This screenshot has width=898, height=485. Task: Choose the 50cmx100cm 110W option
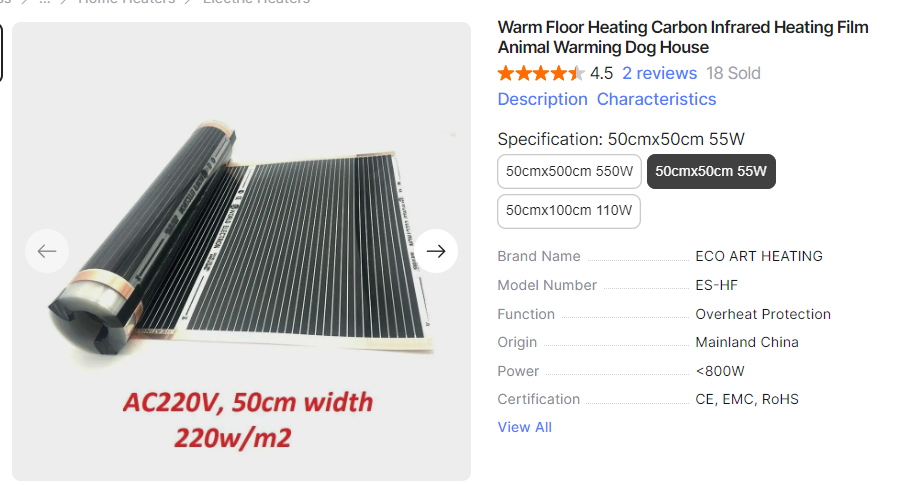(569, 210)
